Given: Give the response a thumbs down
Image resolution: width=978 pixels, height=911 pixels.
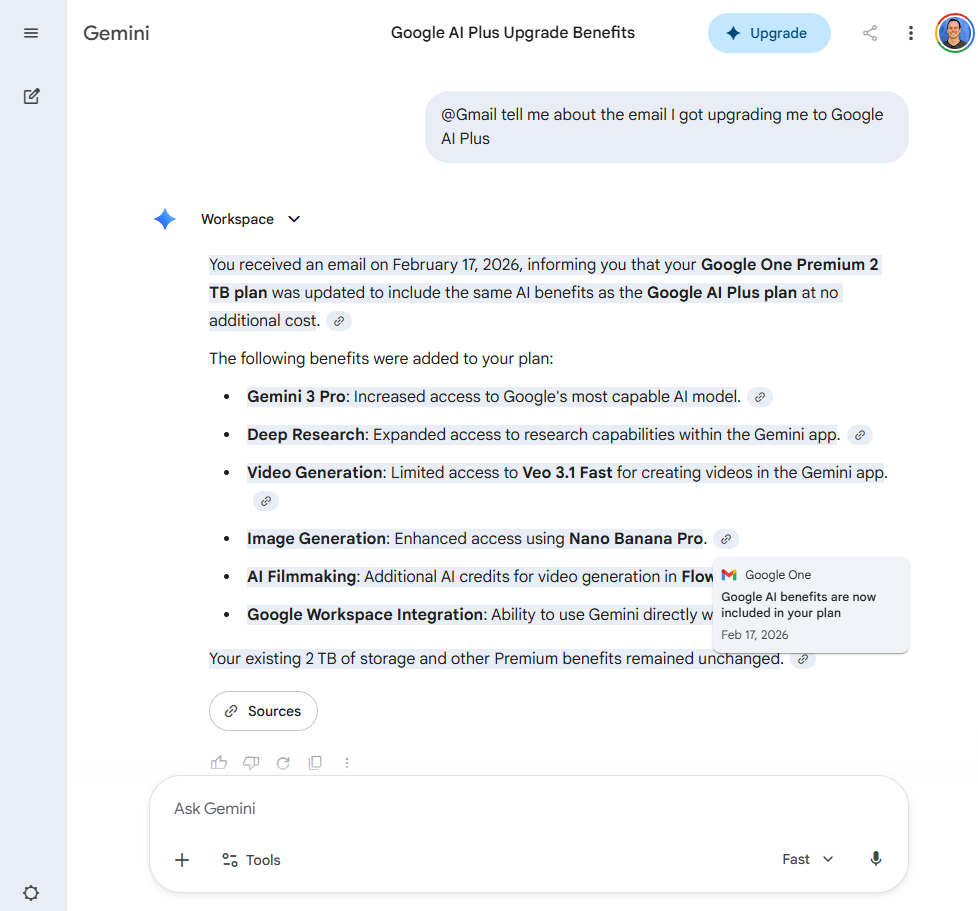Looking at the screenshot, I should point(251,762).
